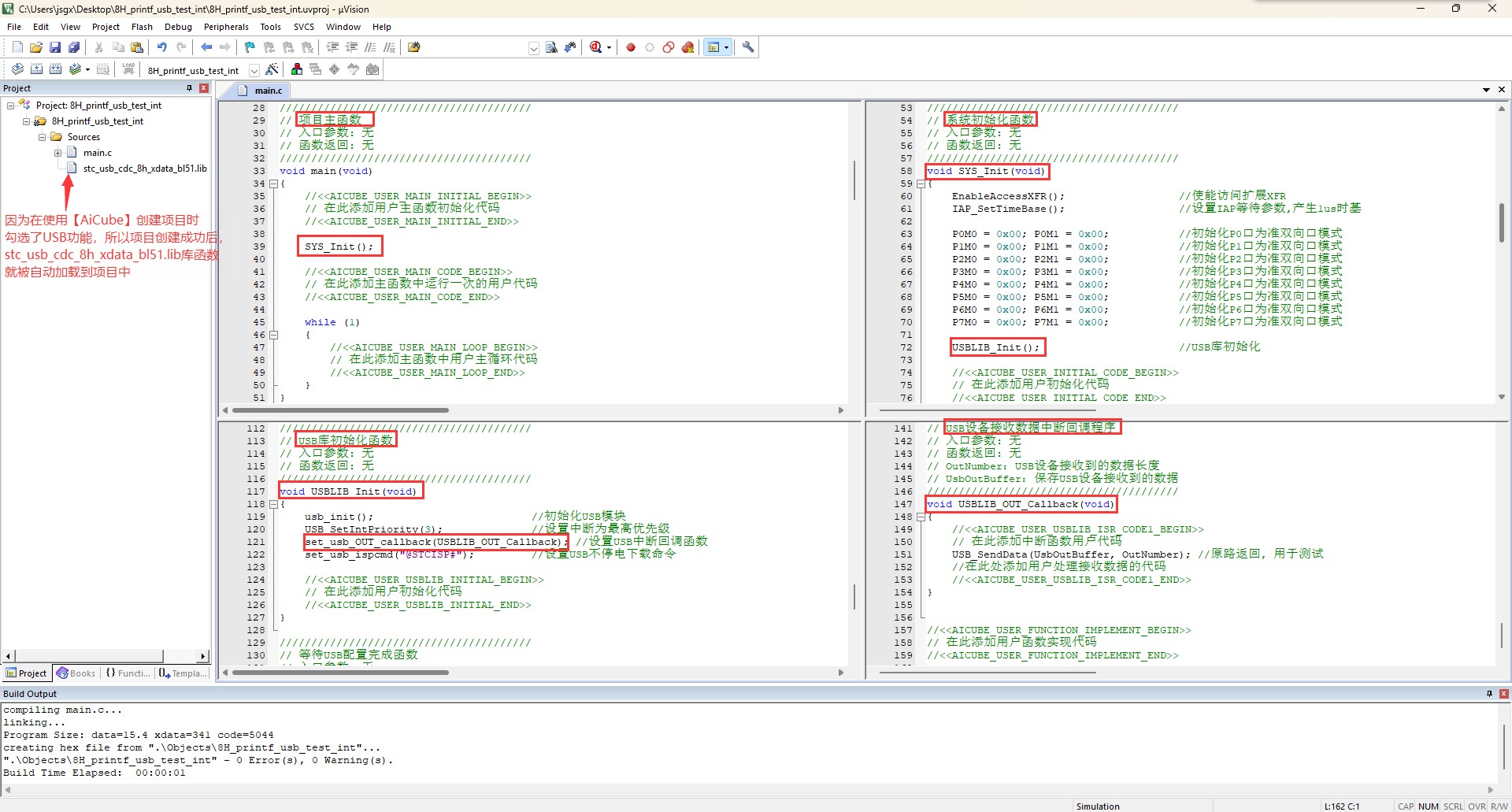Screen dimensions: 1512x812
Task: Click the Rebuild all target files icon
Action: coord(55,69)
